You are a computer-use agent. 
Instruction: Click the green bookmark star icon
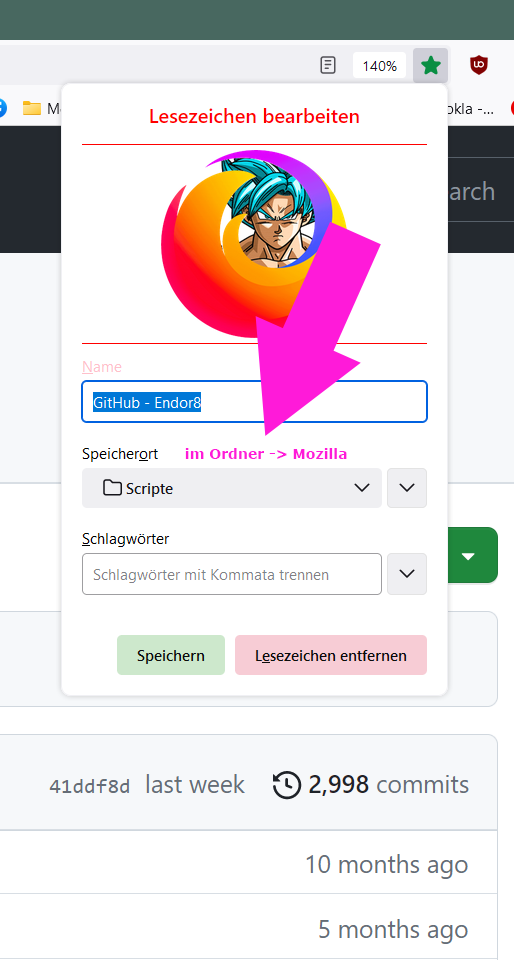[431, 66]
